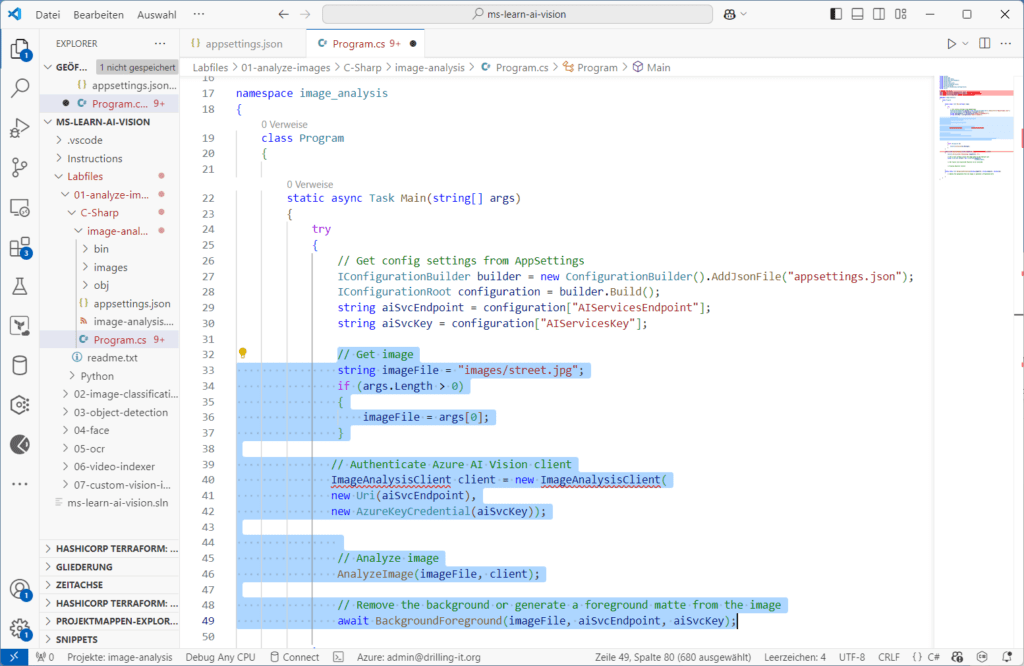Viewport: 1024px width, 666px height.
Task: Click Copilot status icon in status bar
Action: pos(957,657)
